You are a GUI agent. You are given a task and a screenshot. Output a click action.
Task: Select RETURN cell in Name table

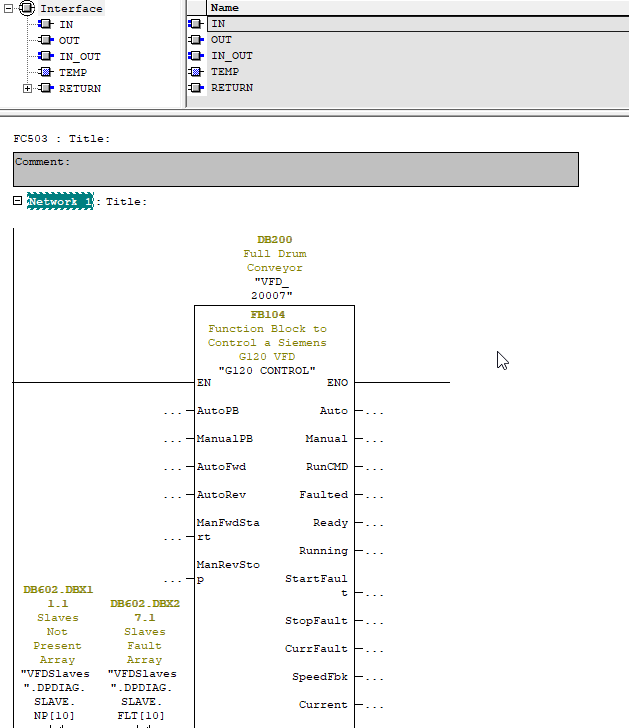pos(418,87)
